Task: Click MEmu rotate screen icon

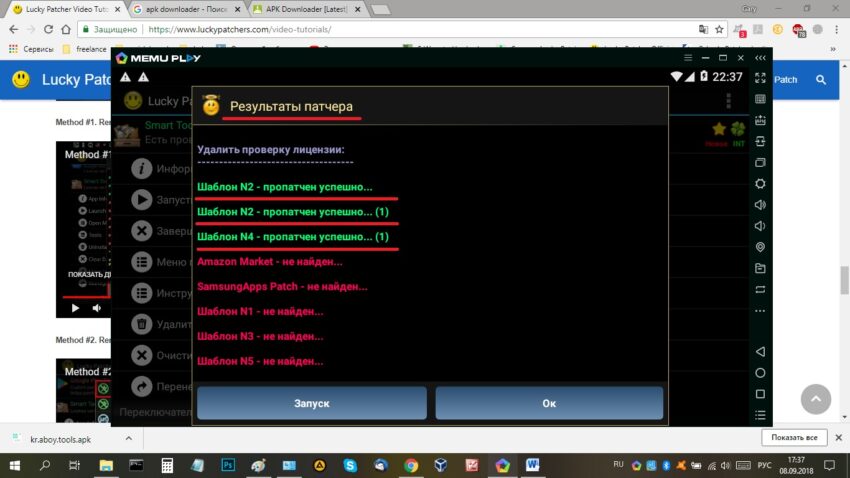Action: 760,289
